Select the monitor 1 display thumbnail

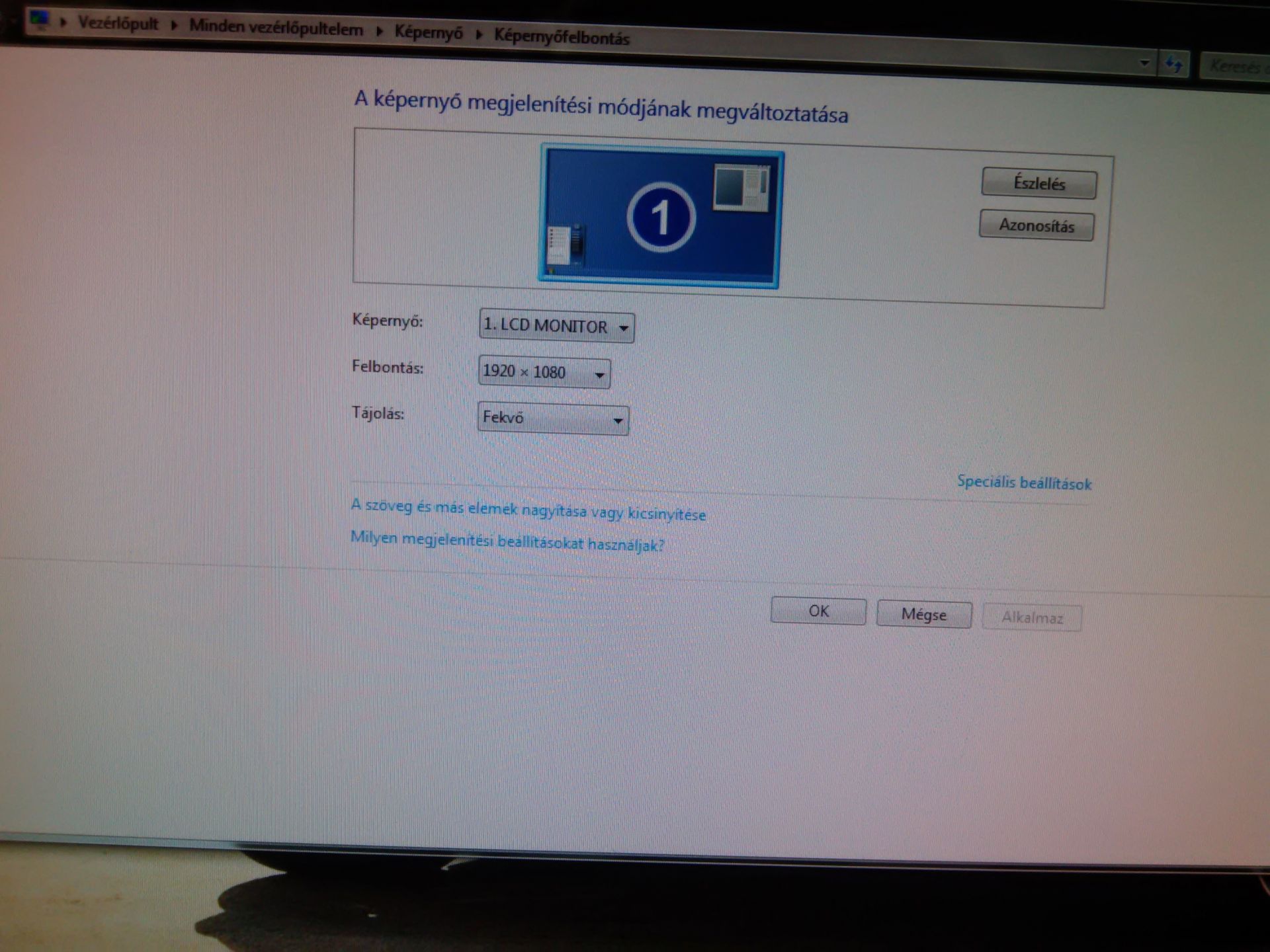click(x=660, y=217)
